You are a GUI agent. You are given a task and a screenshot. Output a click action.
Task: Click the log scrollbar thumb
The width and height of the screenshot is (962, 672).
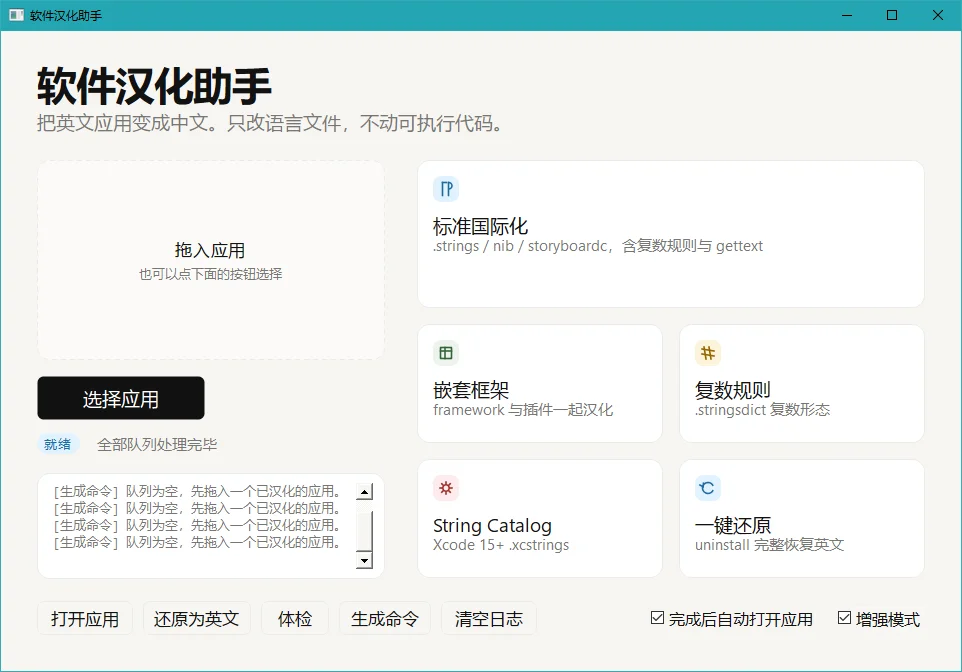point(364,531)
